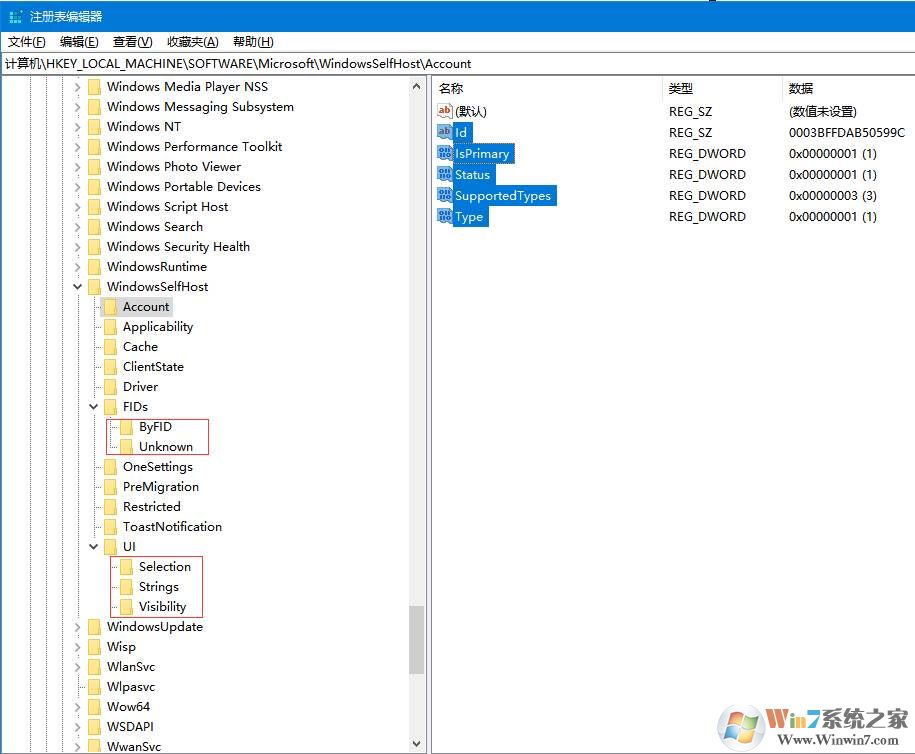Click the tree pane scroll-up arrow

tap(417, 87)
